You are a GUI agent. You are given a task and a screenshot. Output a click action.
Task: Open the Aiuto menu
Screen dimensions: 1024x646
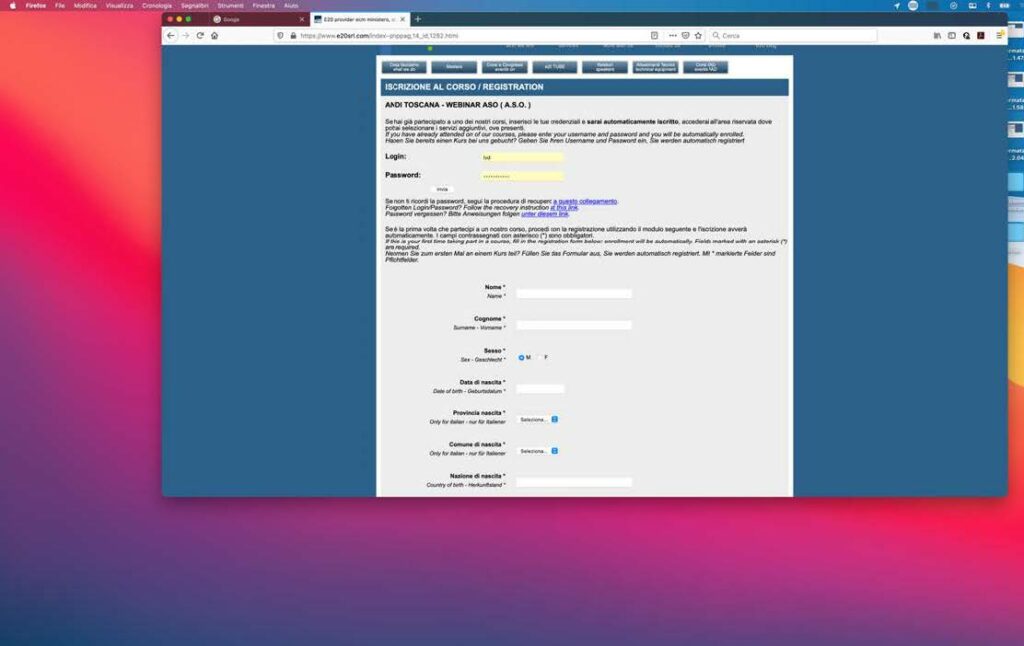coord(291,5)
